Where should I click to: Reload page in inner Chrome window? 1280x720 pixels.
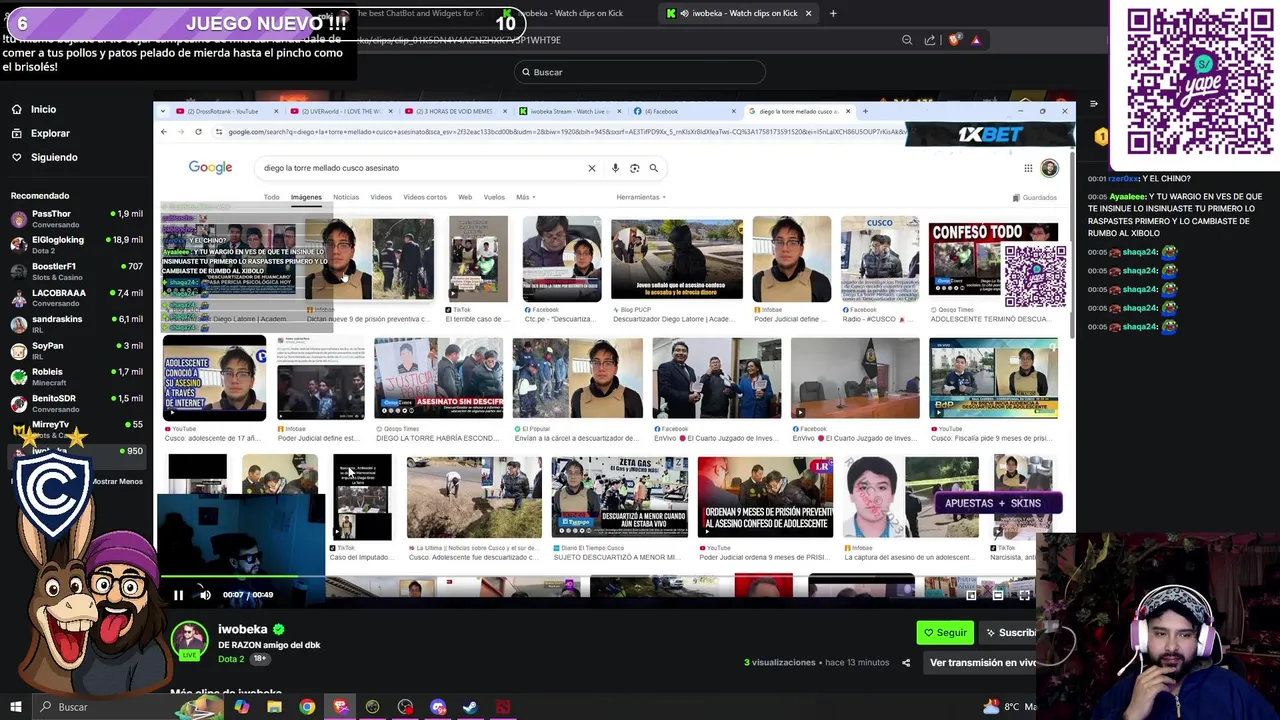click(x=198, y=132)
